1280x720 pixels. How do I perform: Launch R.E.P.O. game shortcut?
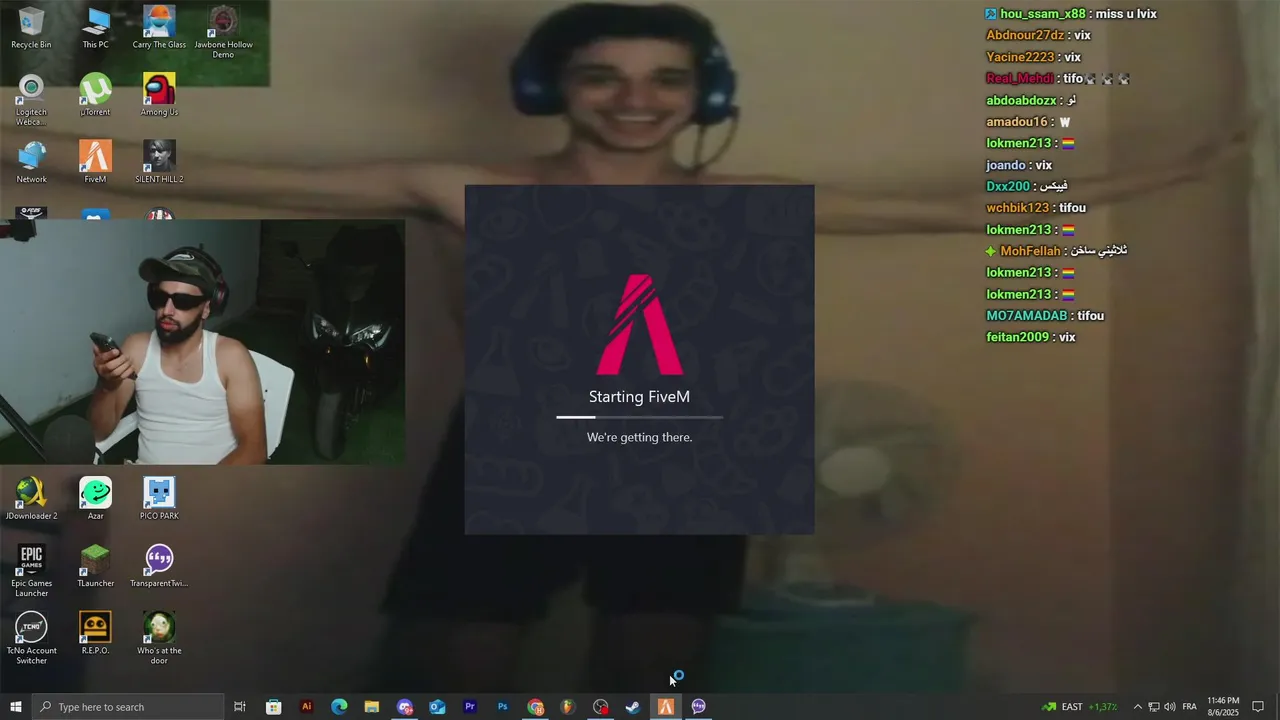click(x=95, y=634)
